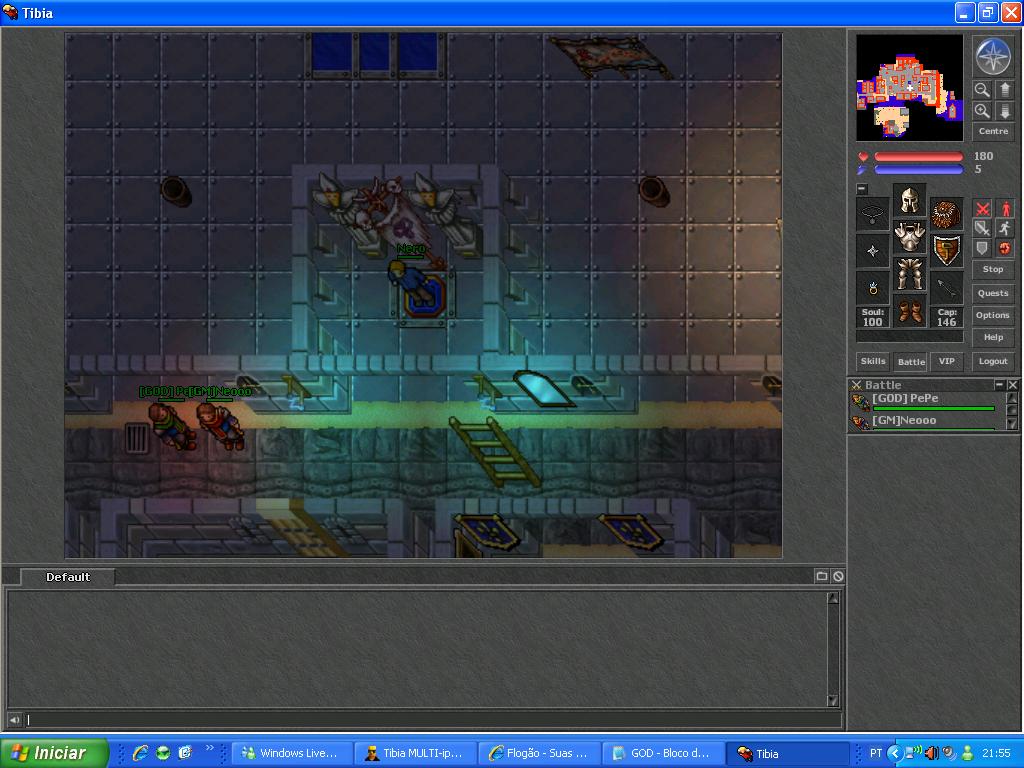Select the shield equipment slot

coord(946,251)
